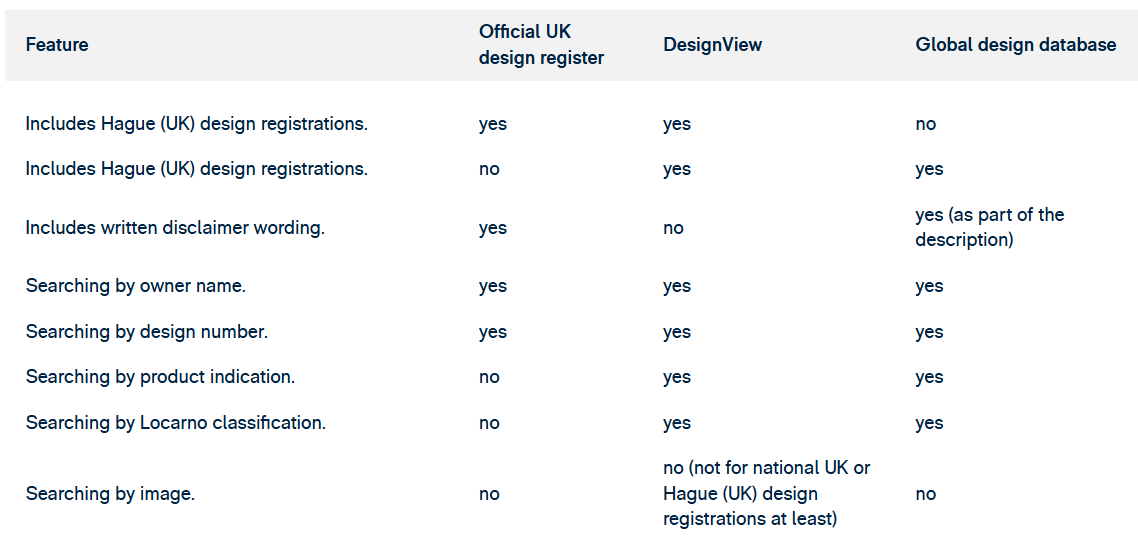Click Global design database "yes" for design number
The width and height of the screenshot is (1138, 540).
[929, 332]
